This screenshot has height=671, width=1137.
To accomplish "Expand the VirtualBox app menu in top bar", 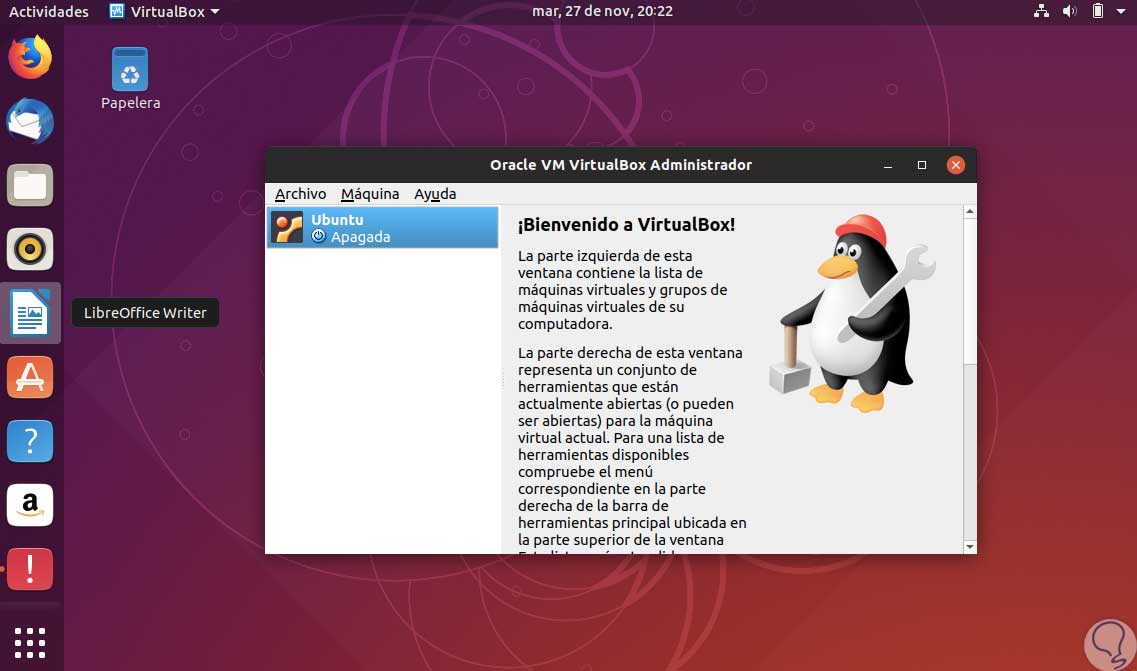I will coord(165,11).
